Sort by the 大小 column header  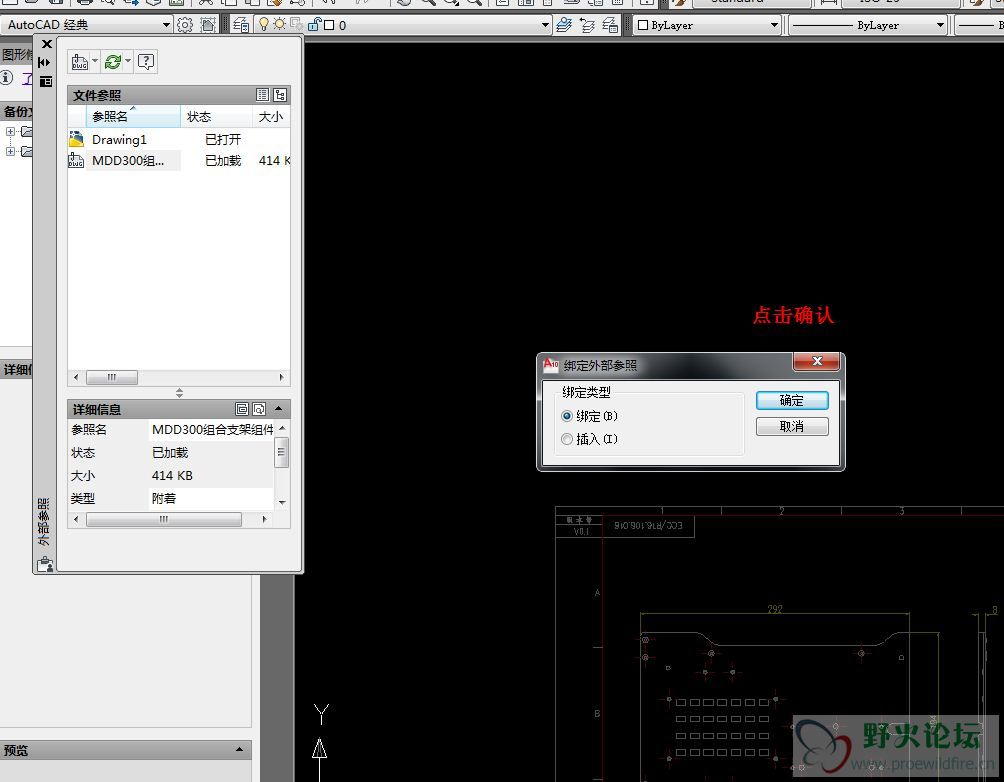(271, 117)
